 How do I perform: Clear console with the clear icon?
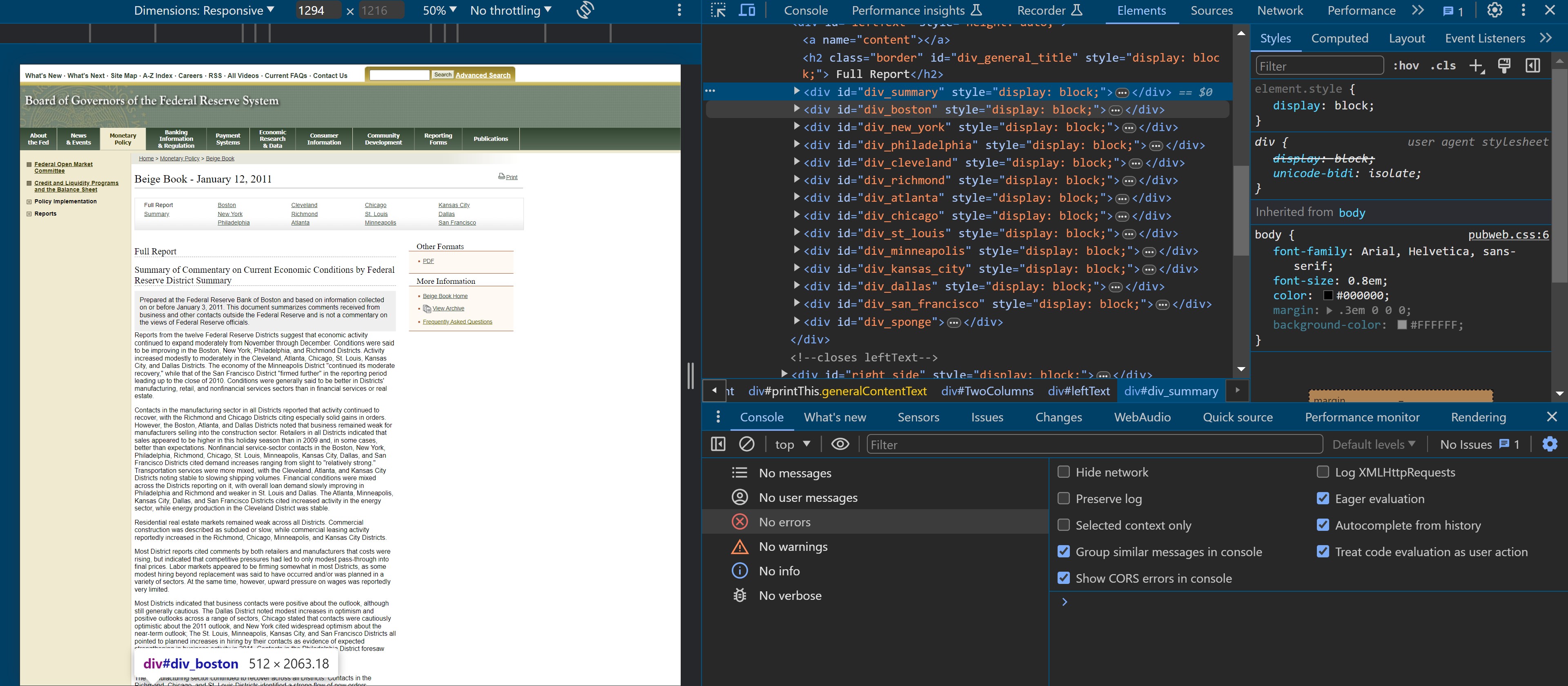[747, 444]
